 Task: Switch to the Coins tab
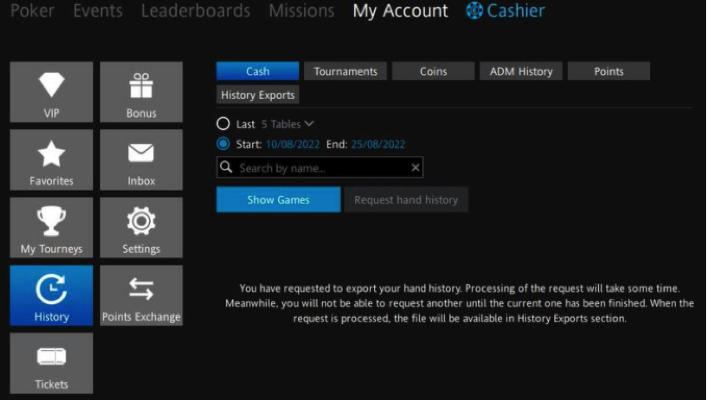[x=433, y=71]
